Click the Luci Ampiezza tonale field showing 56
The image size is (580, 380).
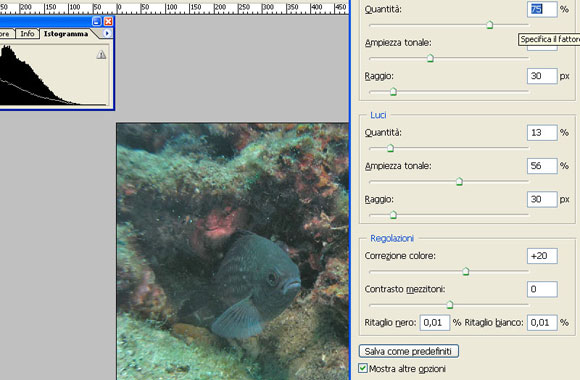click(x=542, y=166)
